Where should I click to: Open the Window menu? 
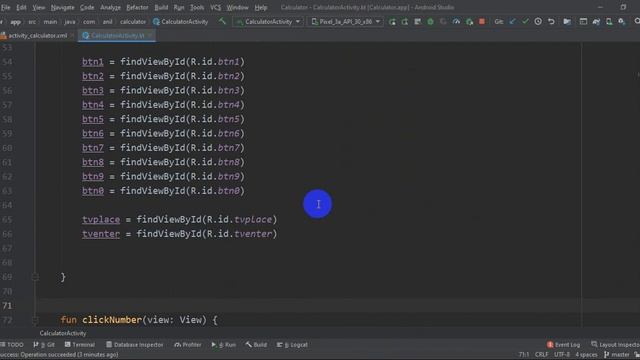pos(237,7)
